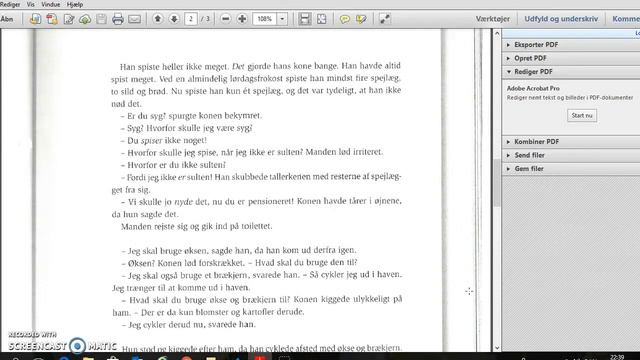
Task: Click the Start nu button
Action: pos(582,116)
